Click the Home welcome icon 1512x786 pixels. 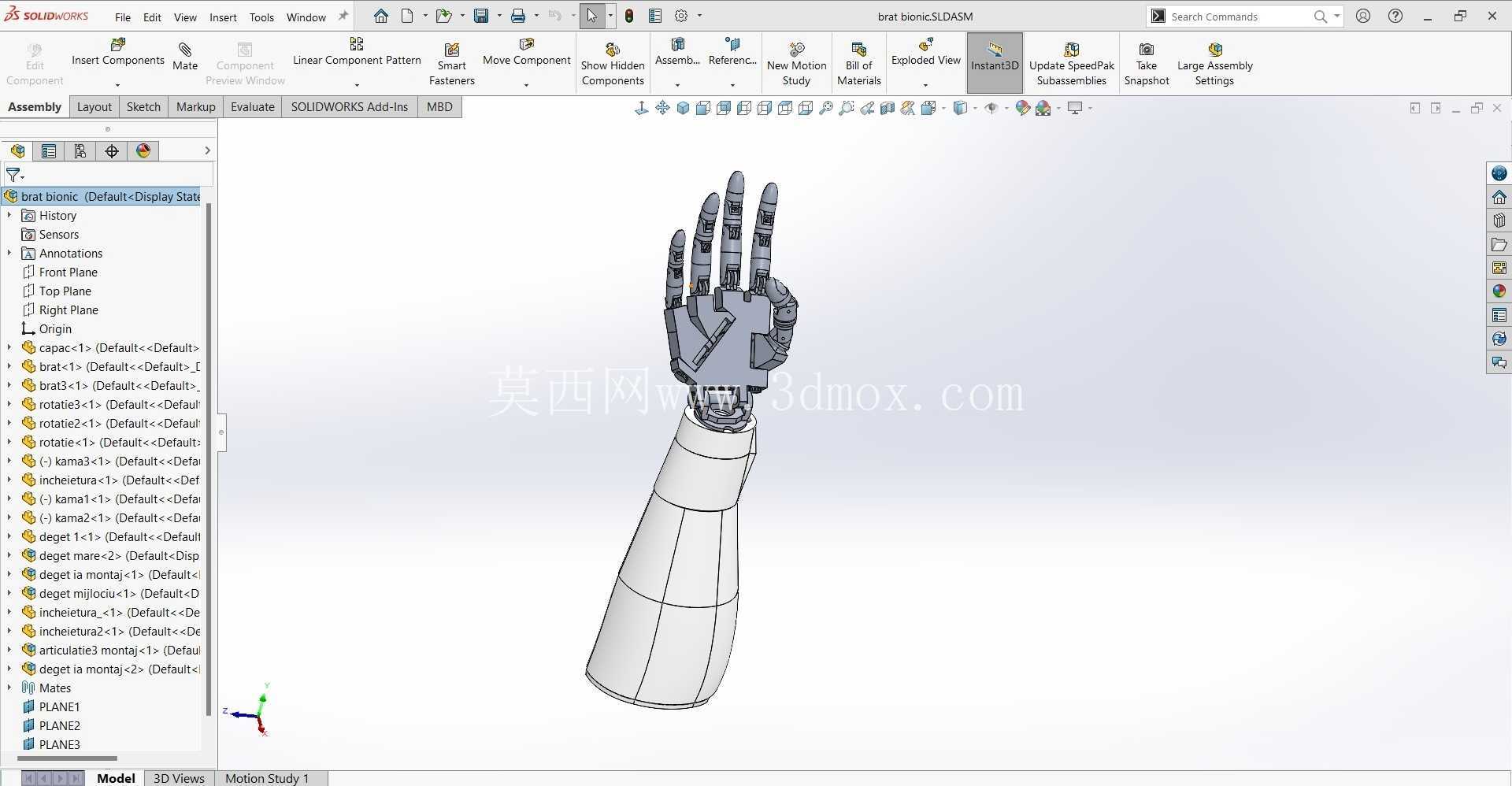[380, 16]
